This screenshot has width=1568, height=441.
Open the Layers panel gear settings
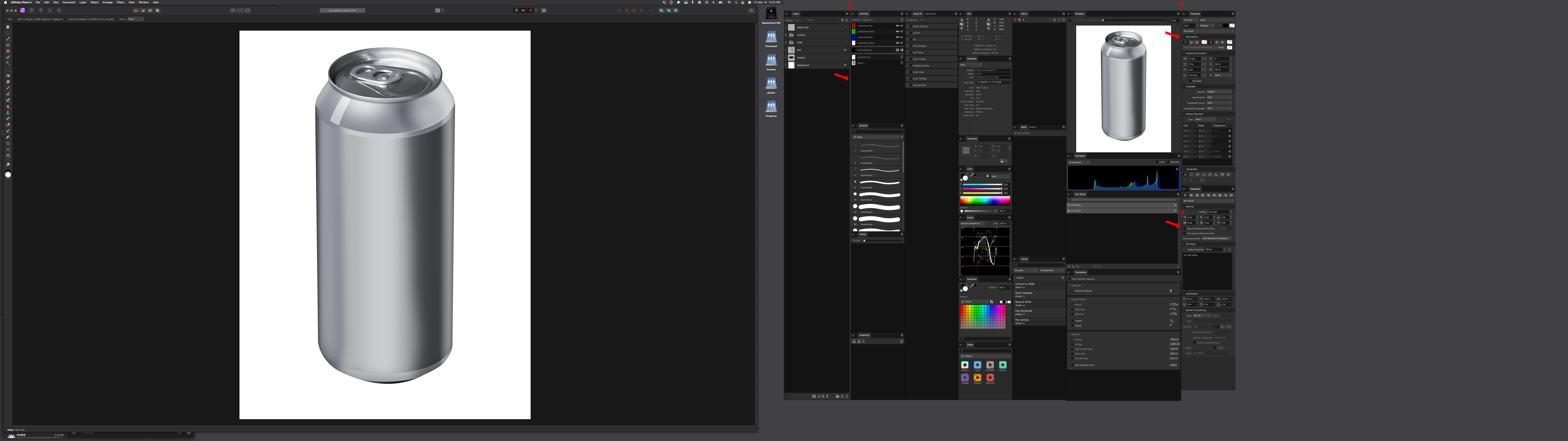(842, 20)
